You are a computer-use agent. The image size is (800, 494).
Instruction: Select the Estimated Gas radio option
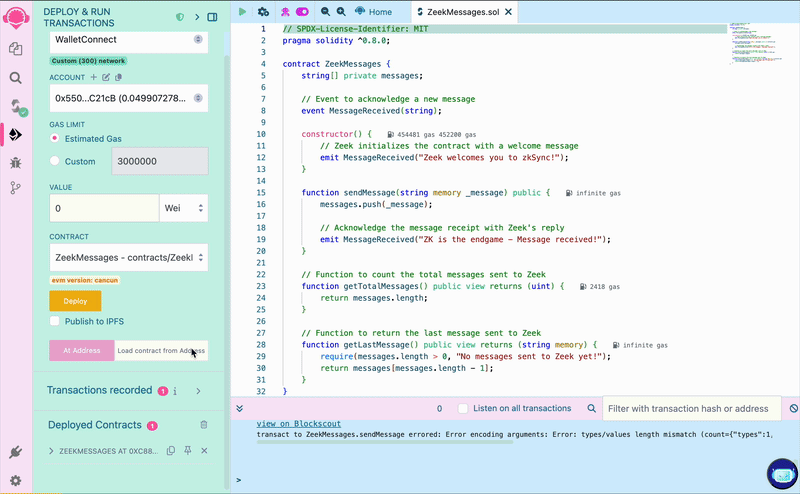click(55, 138)
